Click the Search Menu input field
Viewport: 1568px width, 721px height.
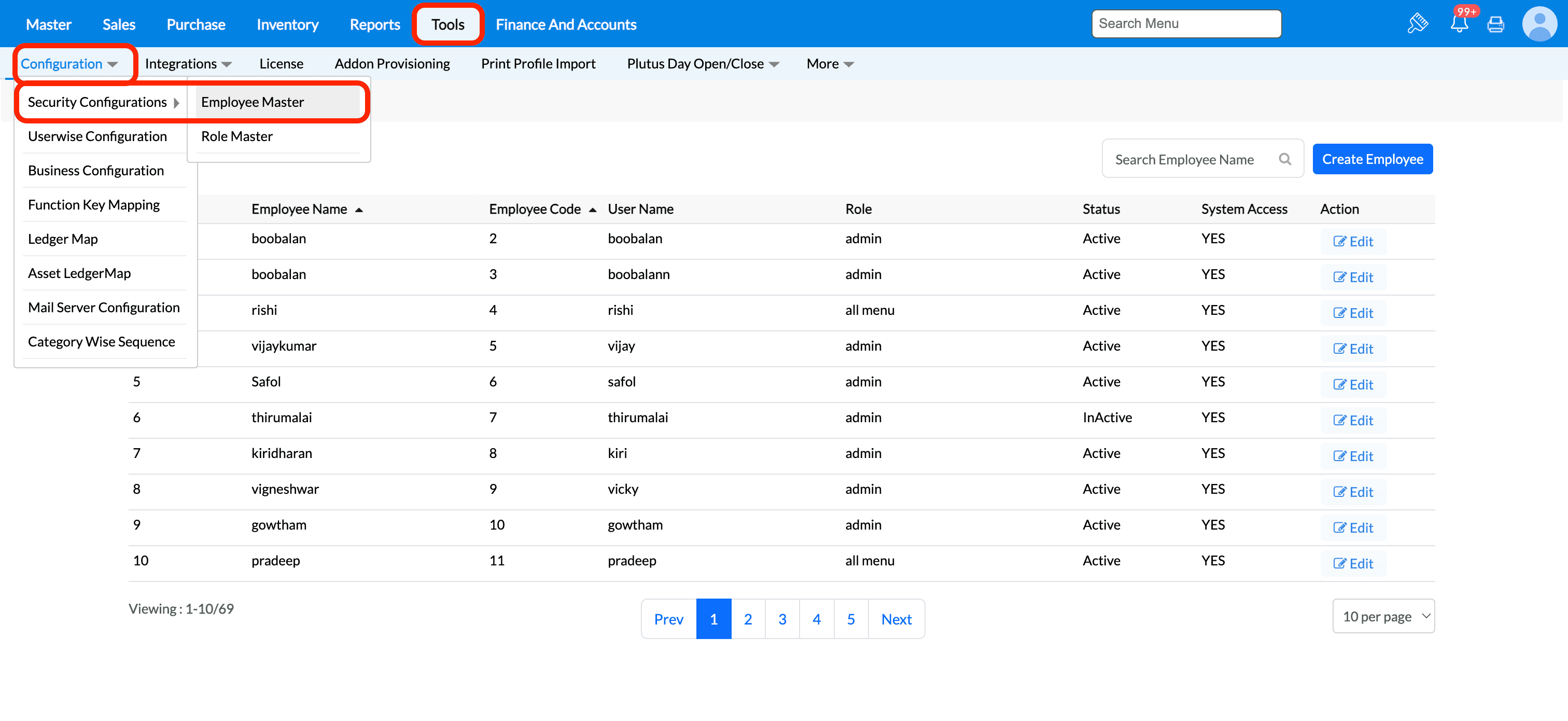click(x=1186, y=24)
